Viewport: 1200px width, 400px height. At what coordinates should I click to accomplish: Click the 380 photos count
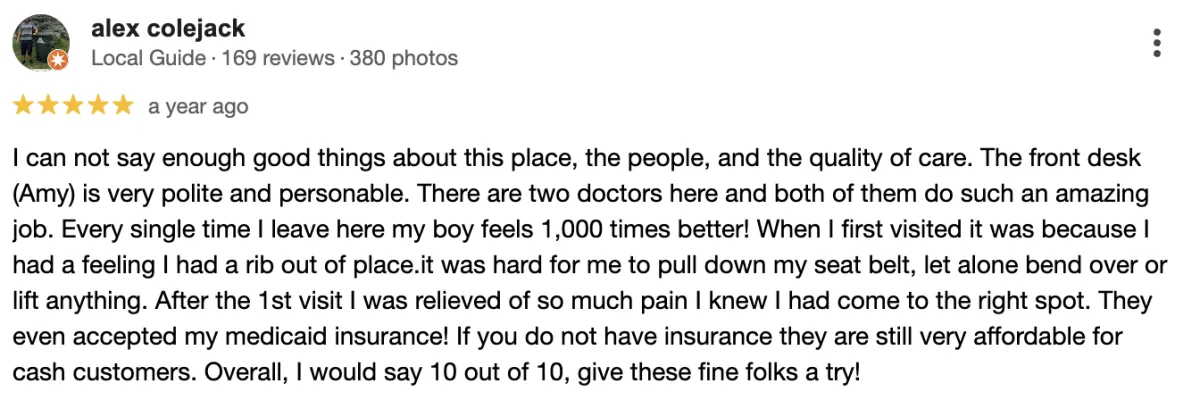tap(404, 59)
